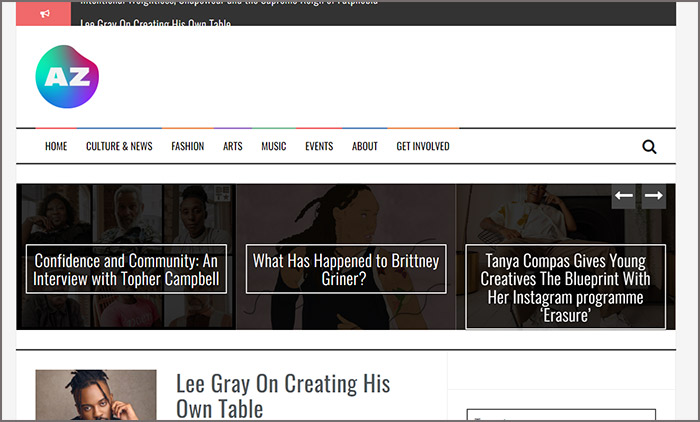The height and width of the screenshot is (422, 700).
Task: Navigate to Events page
Action: pyautogui.click(x=319, y=146)
